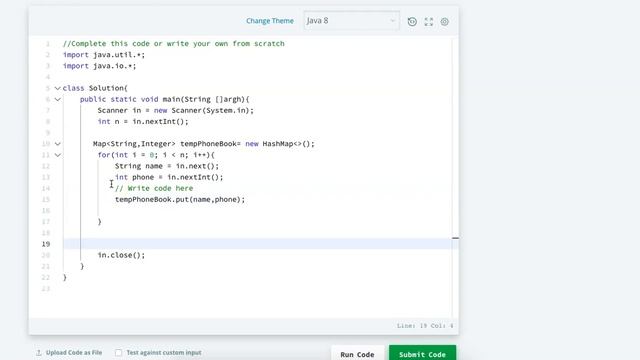Collapse the main method fold arrow on line 6
The height and width of the screenshot is (360, 640).
click(x=58, y=99)
